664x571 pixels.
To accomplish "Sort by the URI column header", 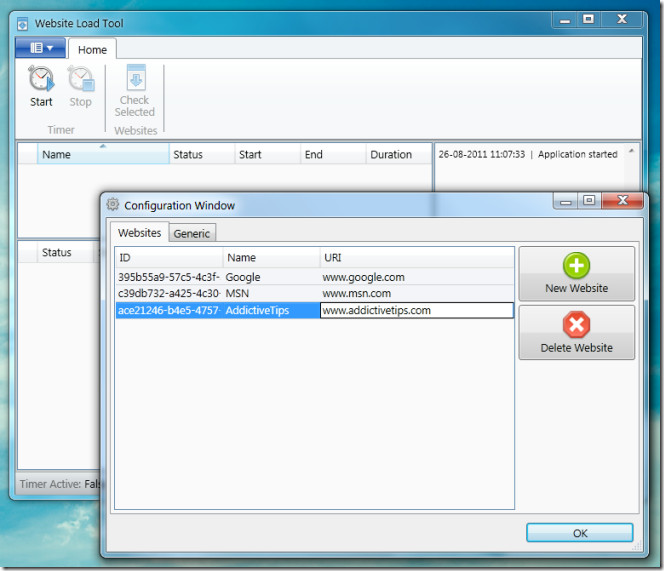I will (x=417, y=258).
